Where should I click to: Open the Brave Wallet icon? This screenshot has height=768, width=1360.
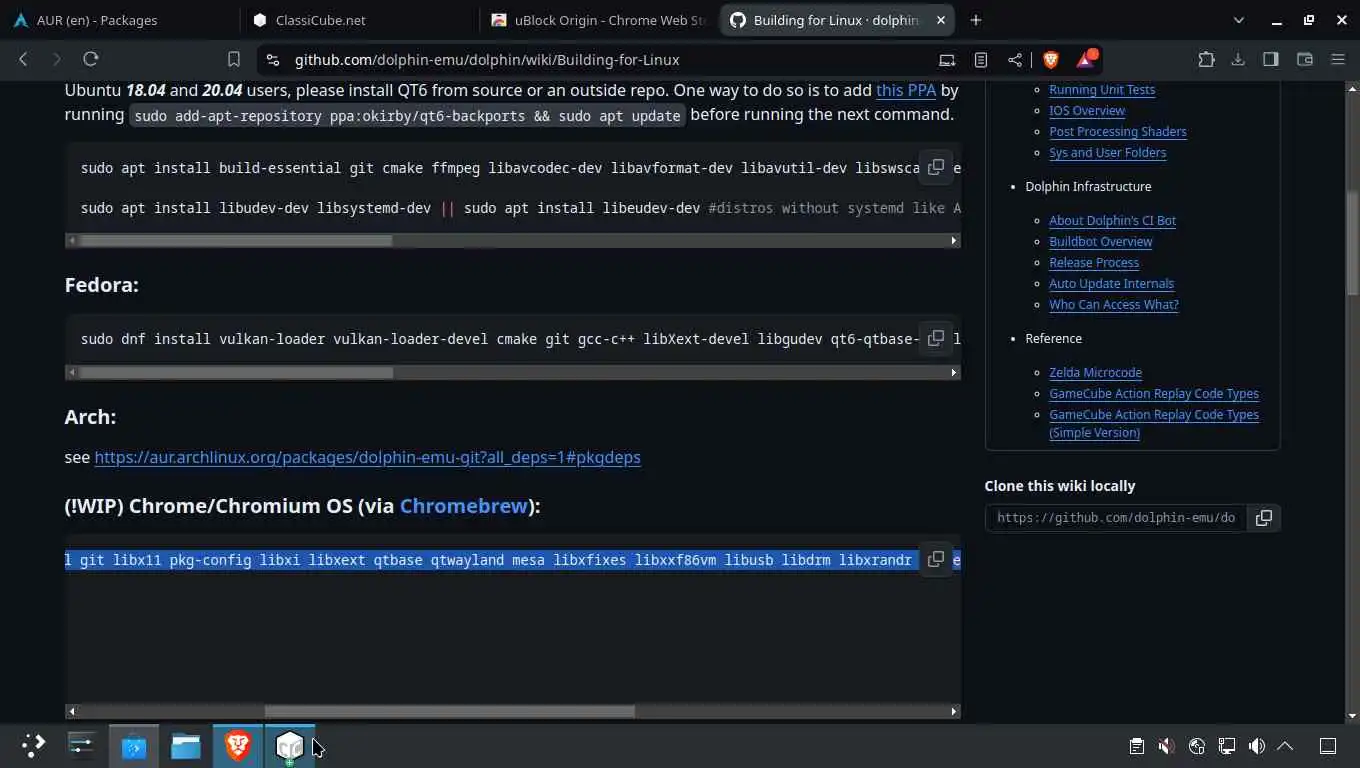[1305, 60]
